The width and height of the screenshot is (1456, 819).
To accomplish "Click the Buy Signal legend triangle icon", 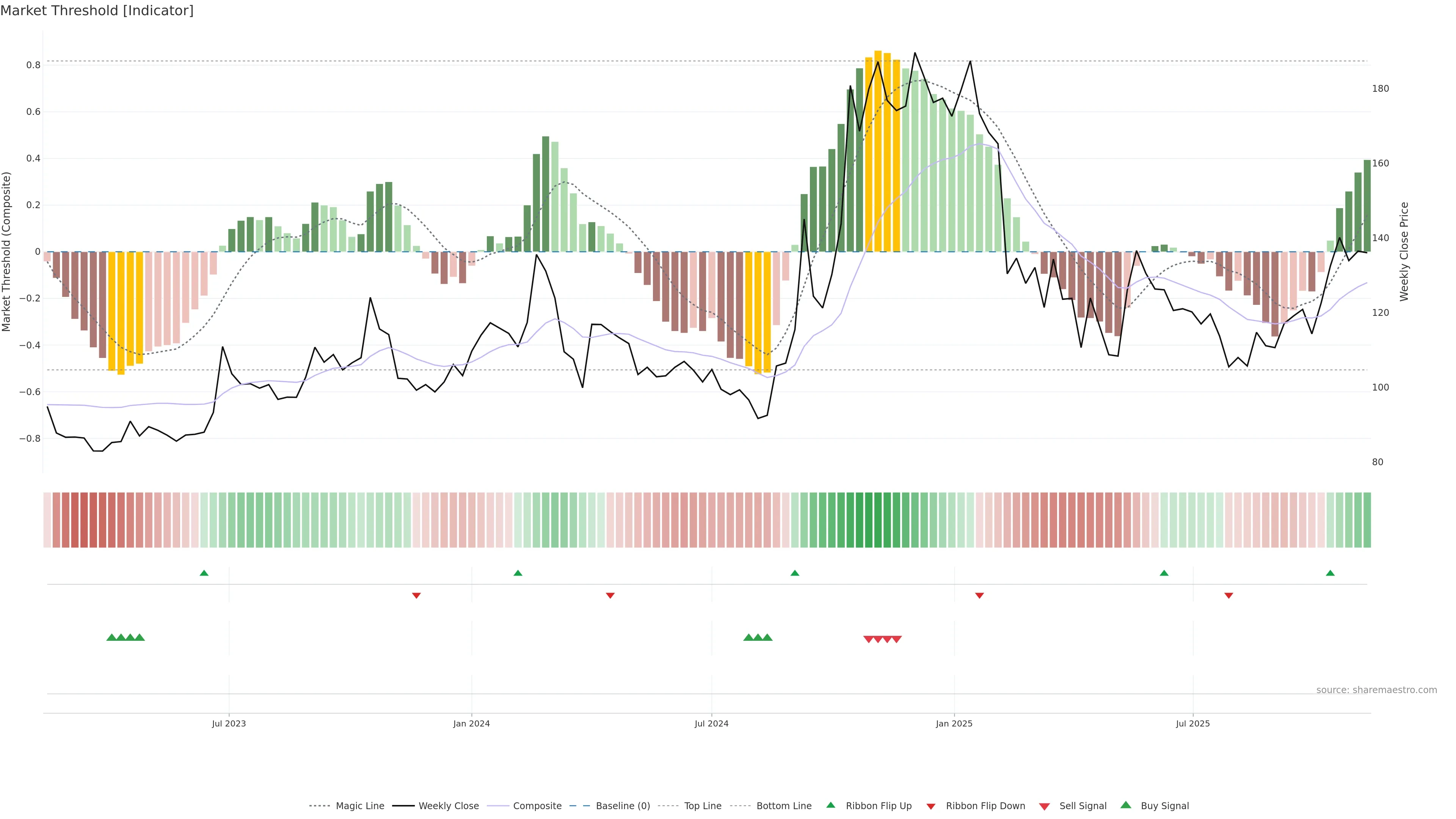I will tap(1126, 805).
